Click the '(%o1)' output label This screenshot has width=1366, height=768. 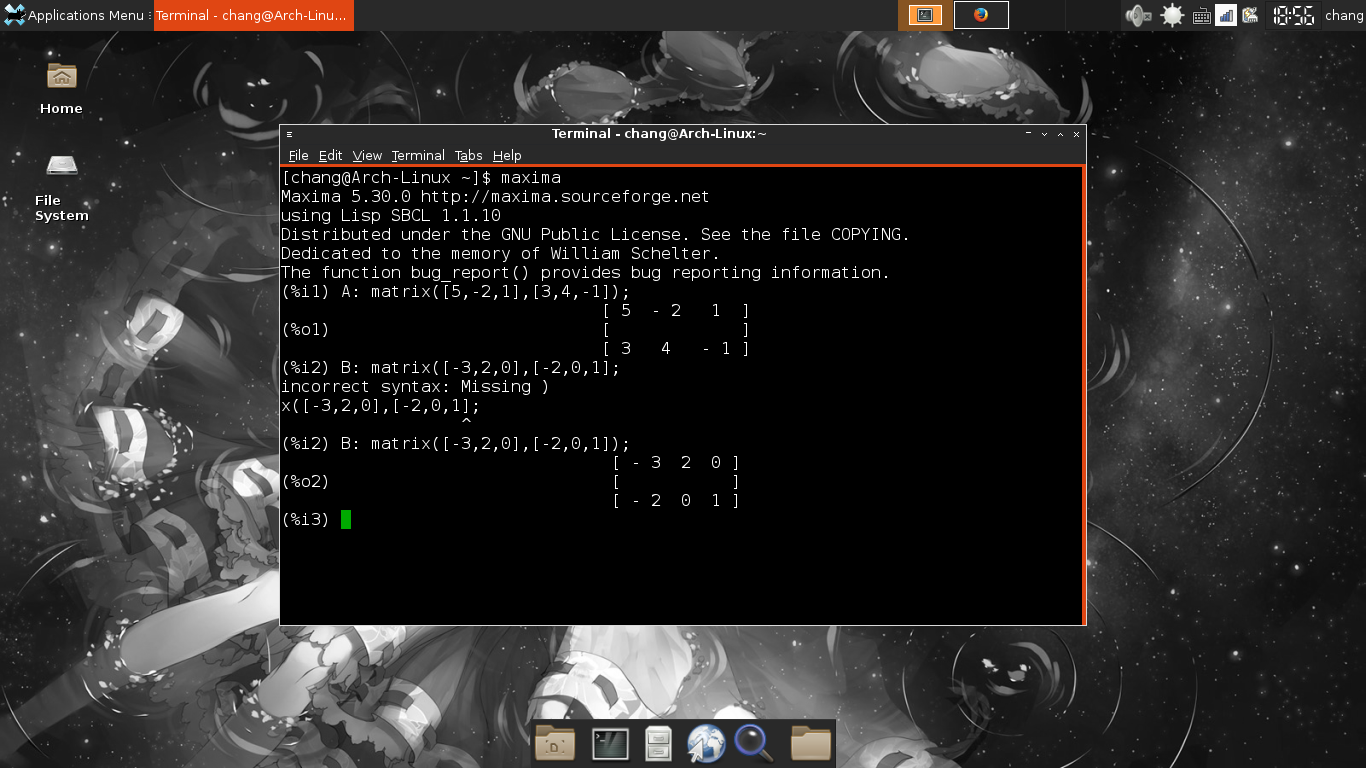pyautogui.click(x=305, y=330)
